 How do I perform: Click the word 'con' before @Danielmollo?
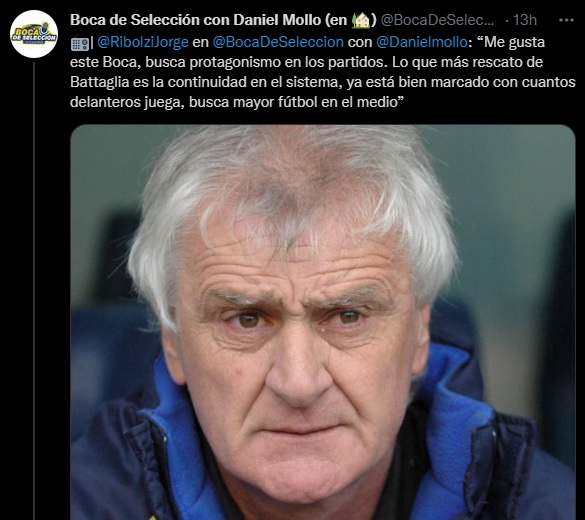(360, 42)
